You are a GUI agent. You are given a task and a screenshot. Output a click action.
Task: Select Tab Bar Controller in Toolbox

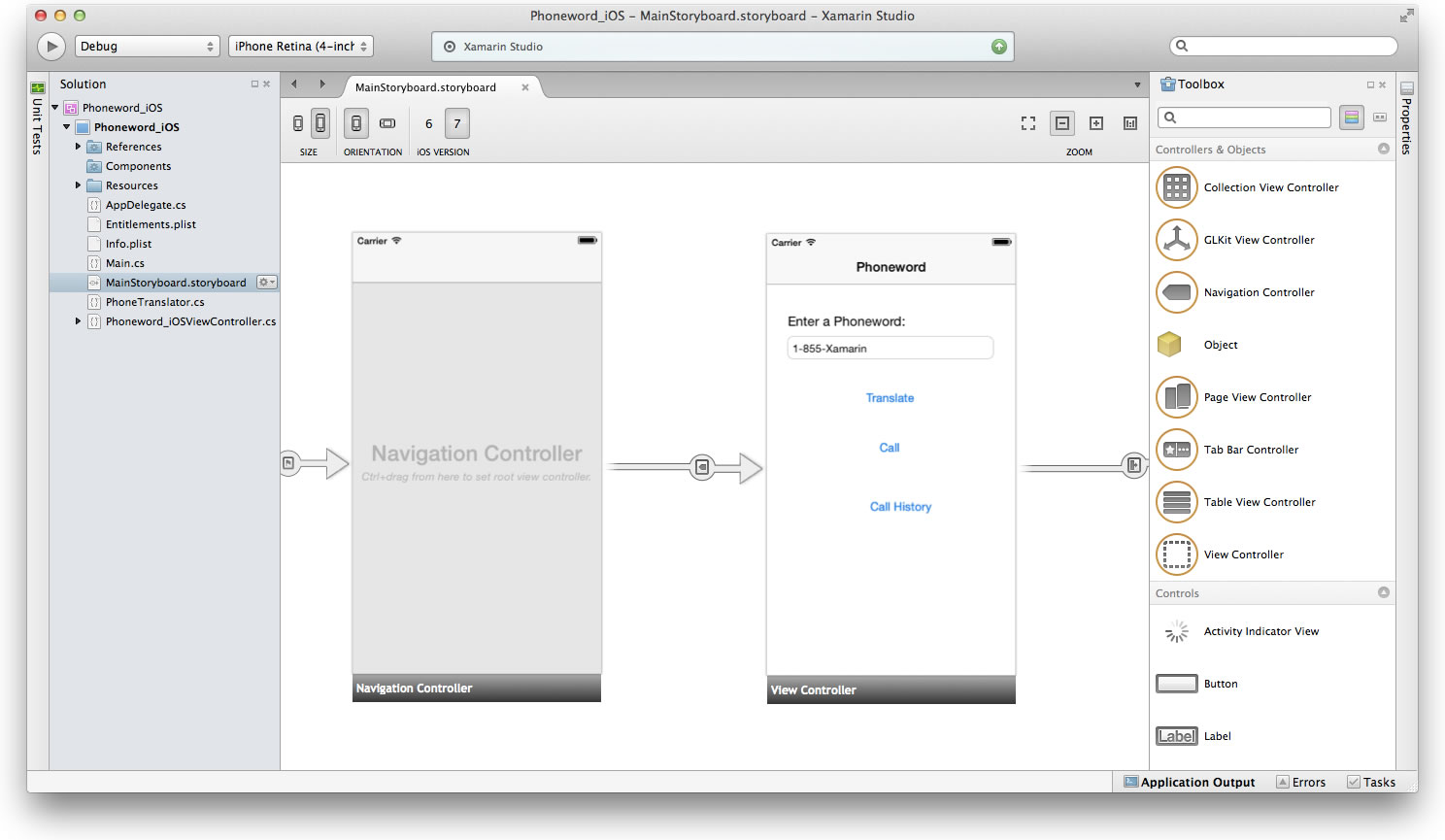[1272, 450]
